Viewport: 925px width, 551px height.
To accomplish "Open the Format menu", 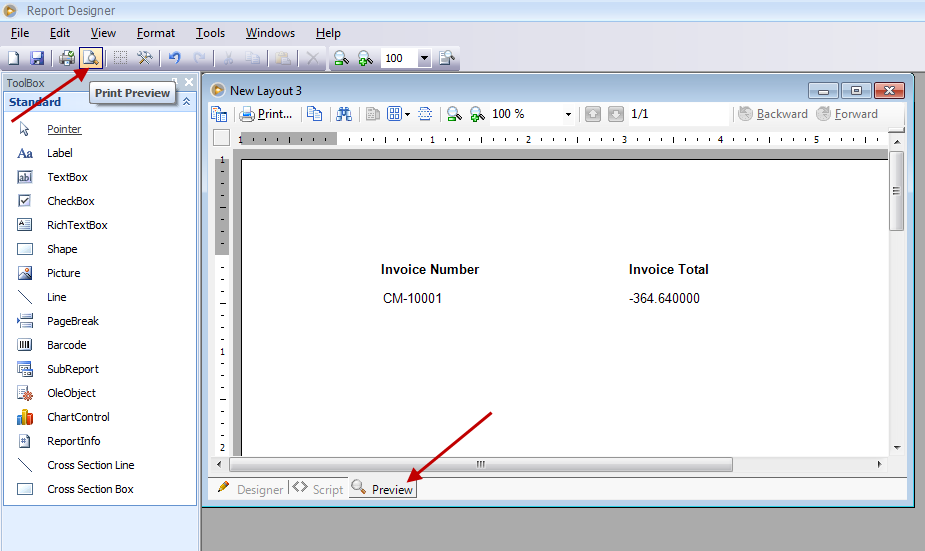I will point(156,33).
